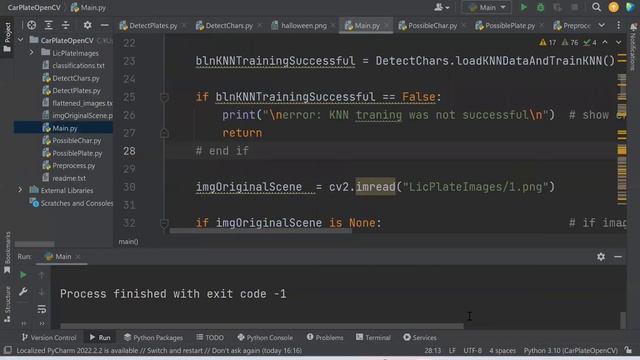Viewport: 640px width, 360px height.
Task: Show hidden editor tabs dropdown
Action: [602, 25]
